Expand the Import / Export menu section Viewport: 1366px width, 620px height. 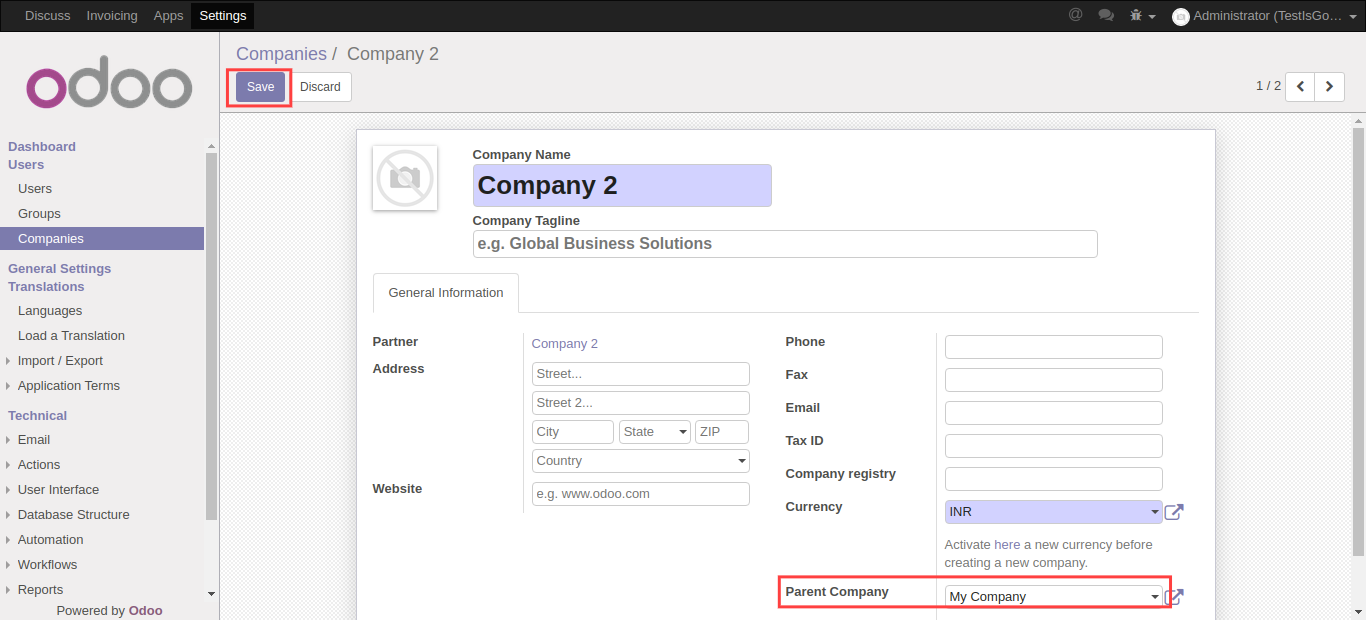(x=60, y=361)
